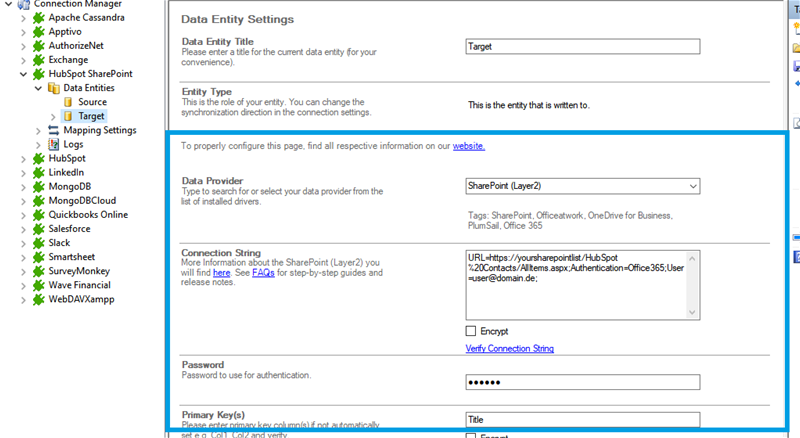Viewport: 800px width, 438px height.
Task: Click the Verify Connection String link
Action: (509, 349)
